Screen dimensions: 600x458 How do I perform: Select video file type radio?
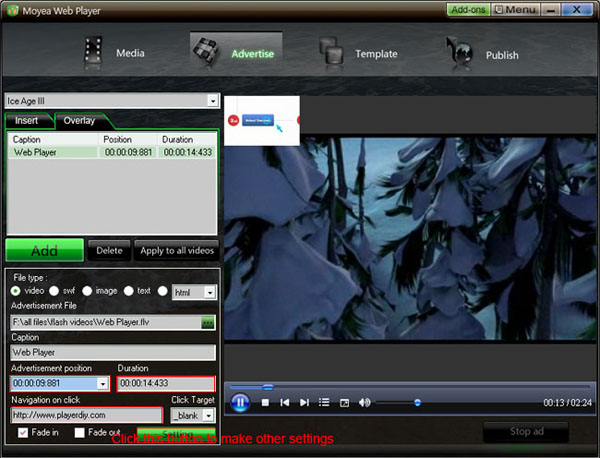(x=16, y=291)
